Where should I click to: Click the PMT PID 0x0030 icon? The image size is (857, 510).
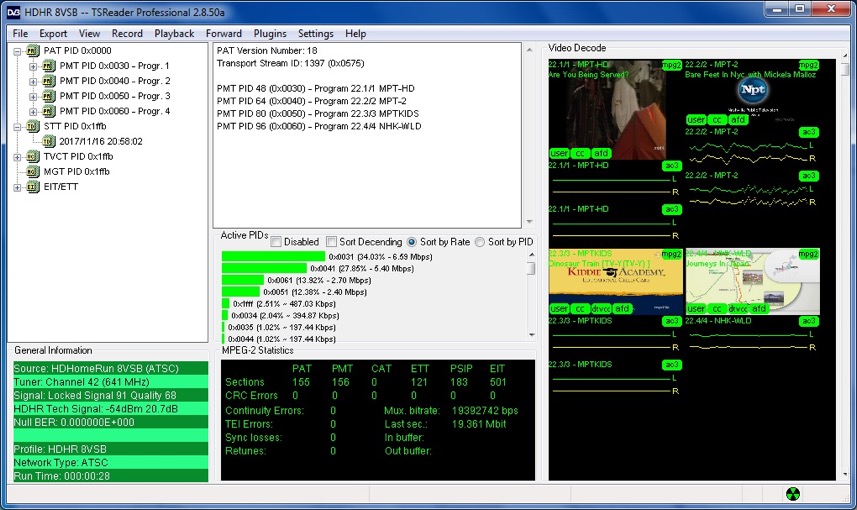click(49, 66)
